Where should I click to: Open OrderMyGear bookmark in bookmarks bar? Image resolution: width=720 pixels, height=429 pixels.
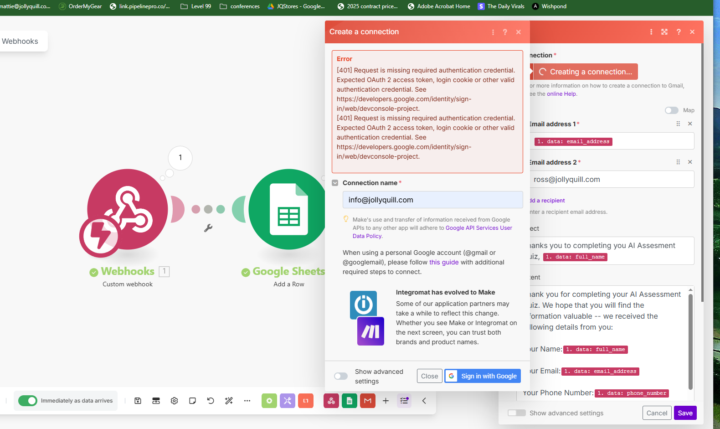tap(80, 6)
